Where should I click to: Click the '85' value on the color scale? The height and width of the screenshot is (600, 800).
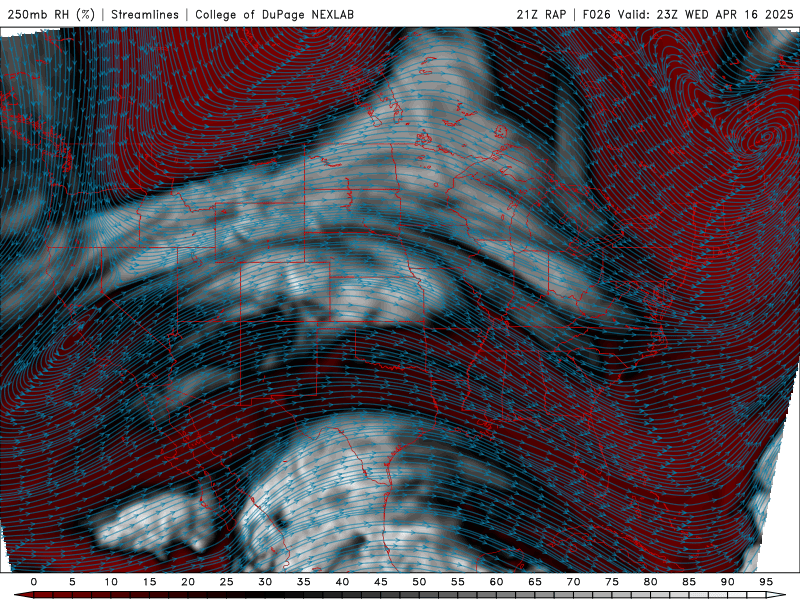(689, 582)
